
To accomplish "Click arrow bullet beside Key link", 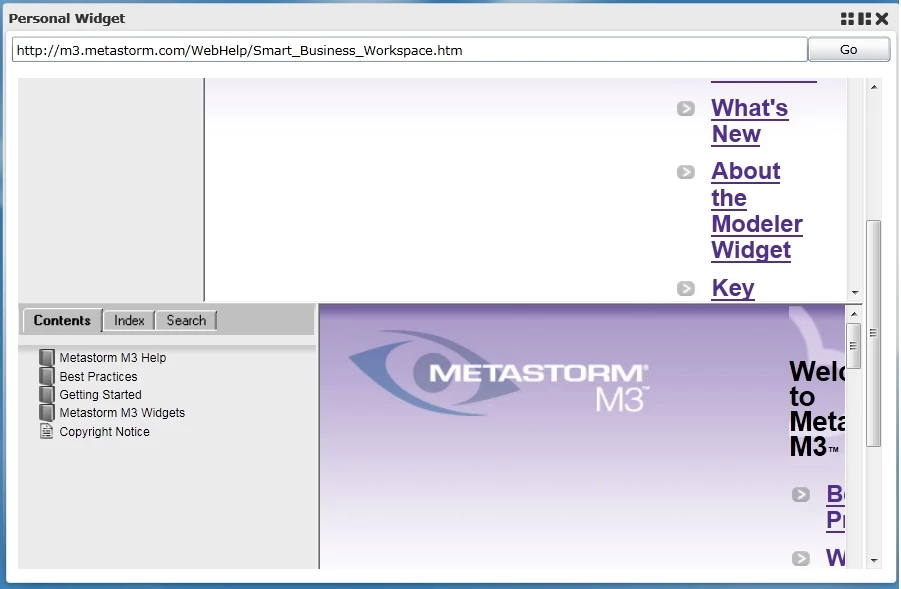I will point(686,288).
